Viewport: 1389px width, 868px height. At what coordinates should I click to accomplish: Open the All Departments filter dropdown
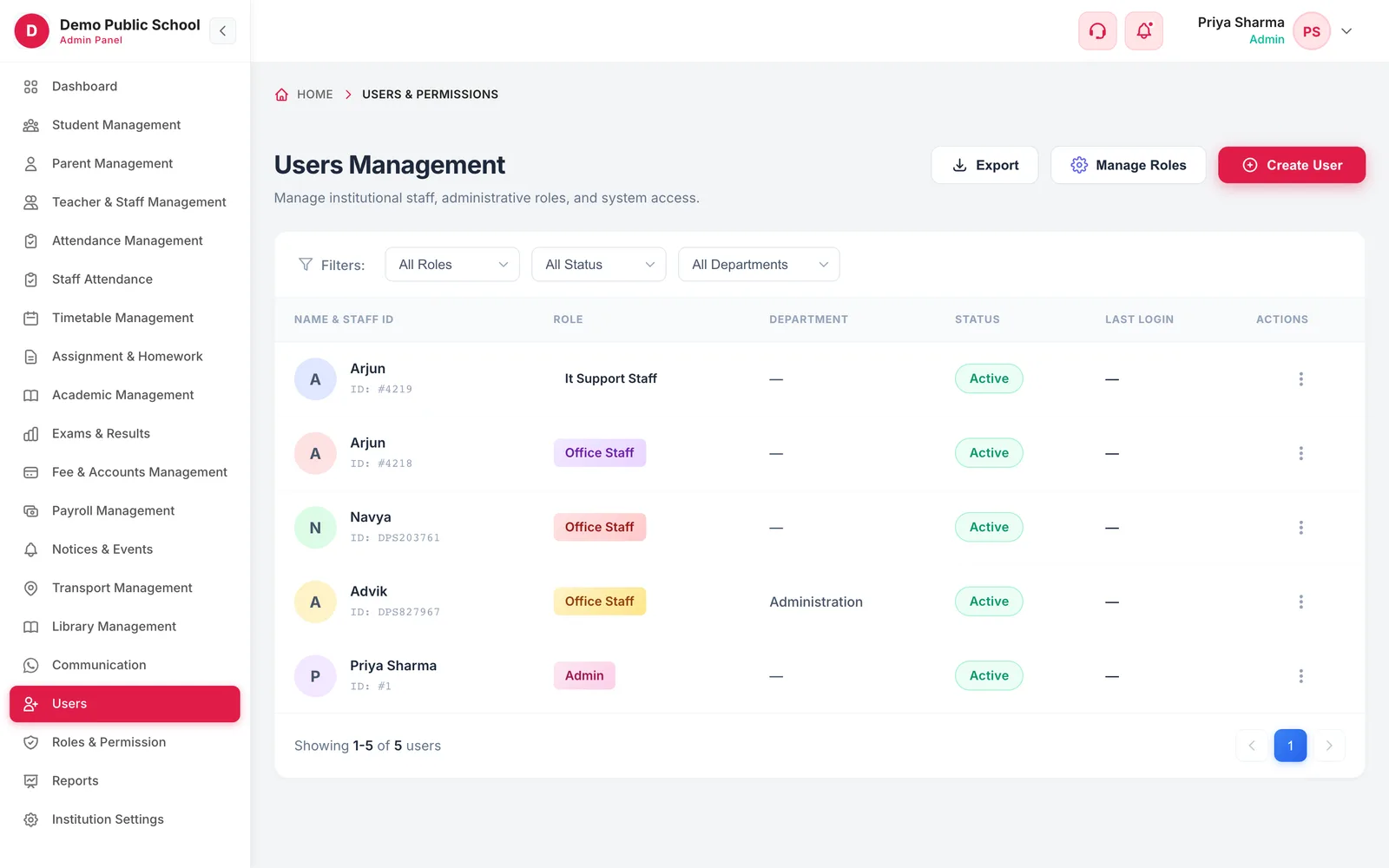(x=759, y=265)
